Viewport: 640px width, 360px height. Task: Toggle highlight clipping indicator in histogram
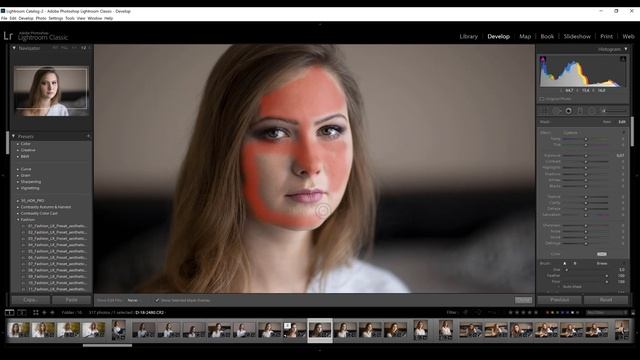(623, 59)
